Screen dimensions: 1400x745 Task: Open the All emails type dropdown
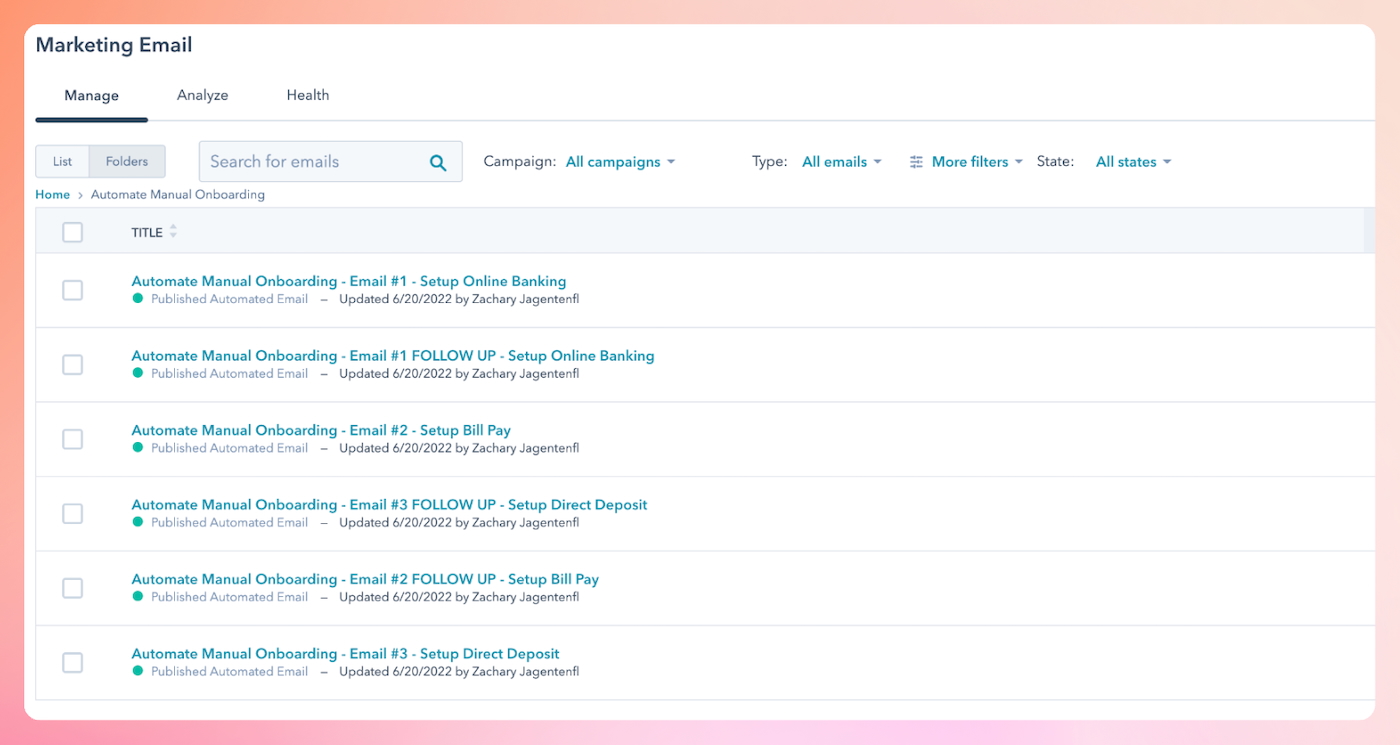point(842,162)
